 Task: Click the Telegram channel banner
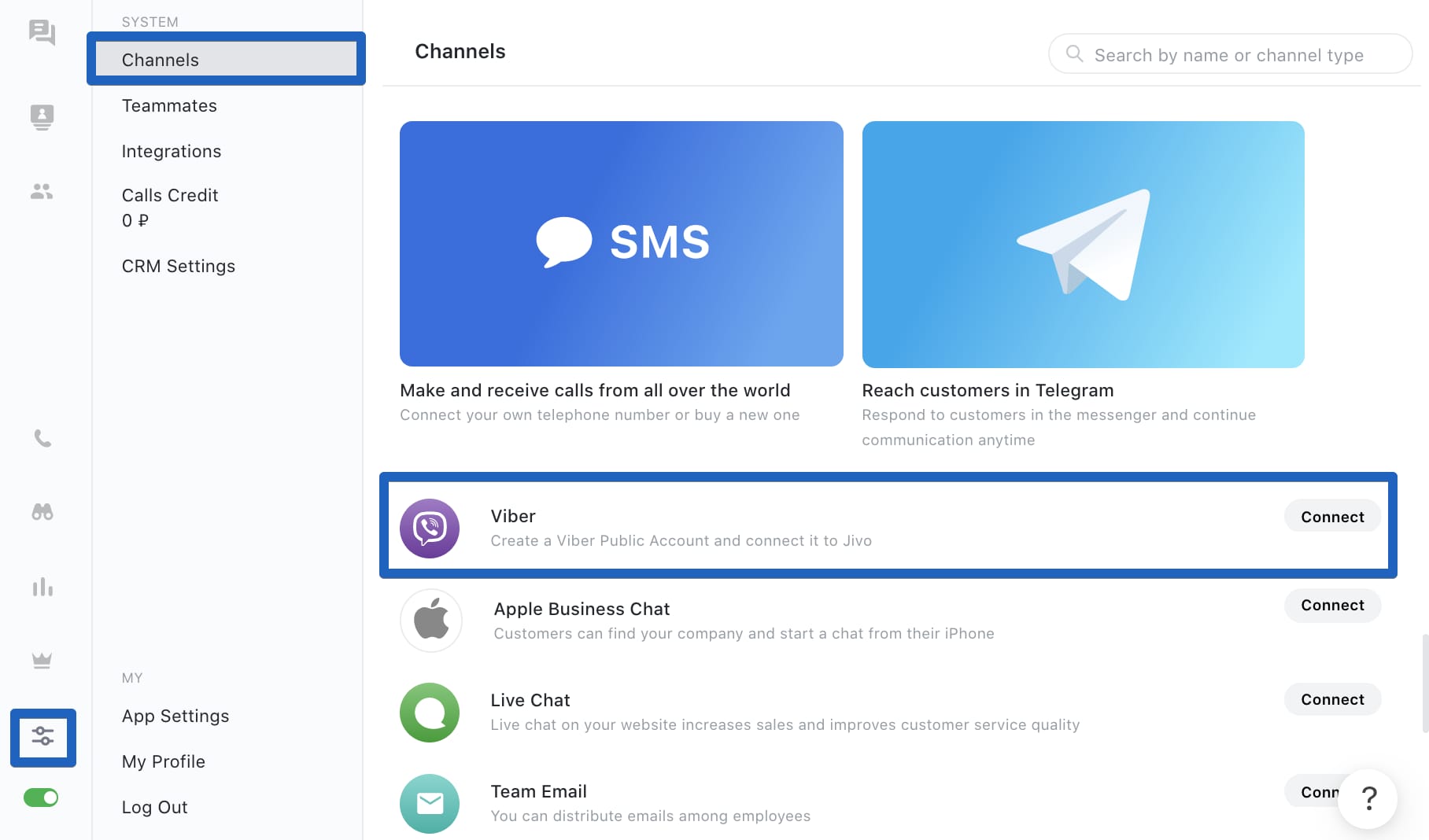(x=1083, y=244)
